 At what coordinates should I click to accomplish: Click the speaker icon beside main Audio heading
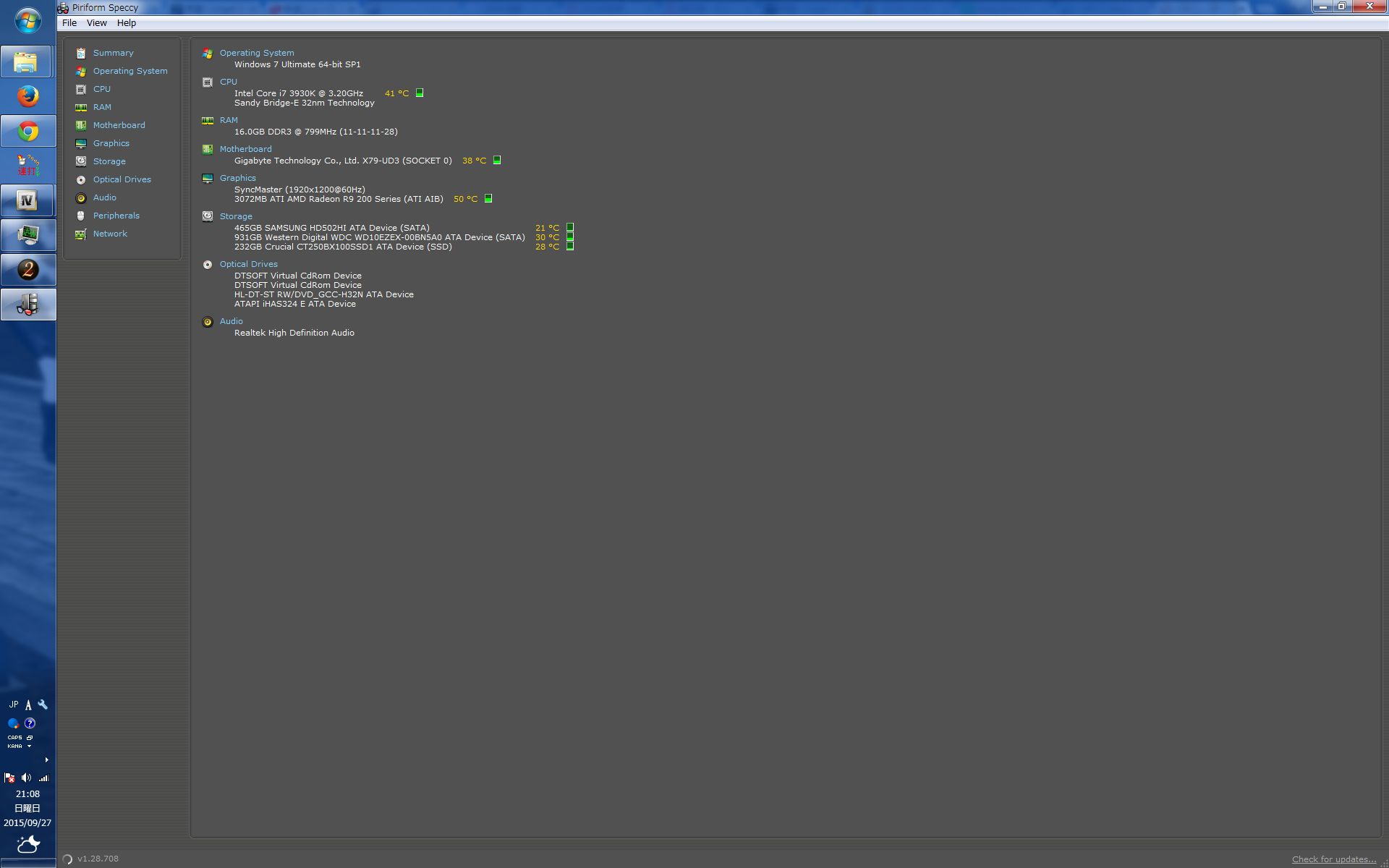point(208,321)
